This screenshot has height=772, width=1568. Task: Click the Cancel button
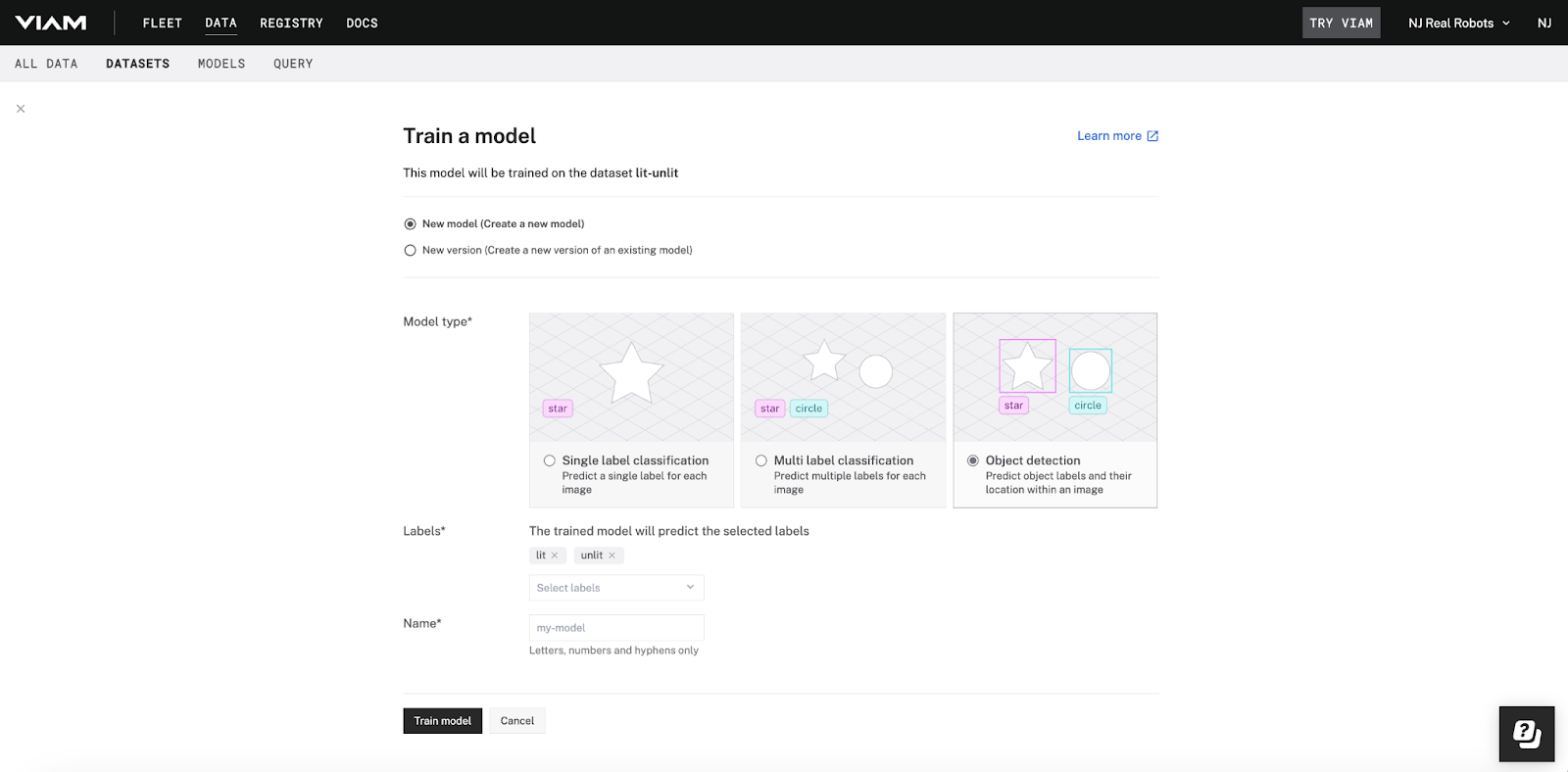(517, 721)
